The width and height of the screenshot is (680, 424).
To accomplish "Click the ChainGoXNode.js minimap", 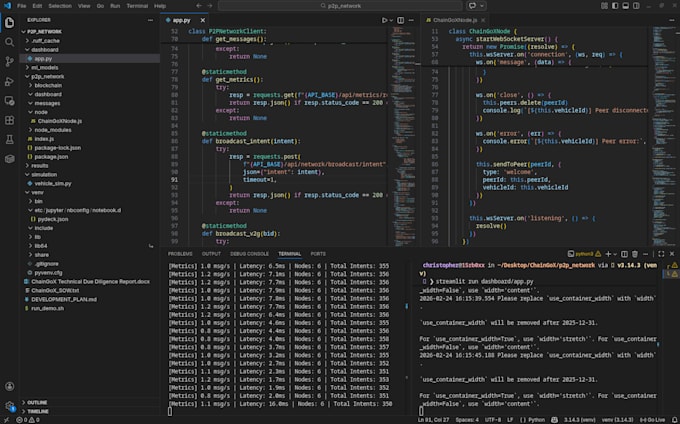I will 662,136.
